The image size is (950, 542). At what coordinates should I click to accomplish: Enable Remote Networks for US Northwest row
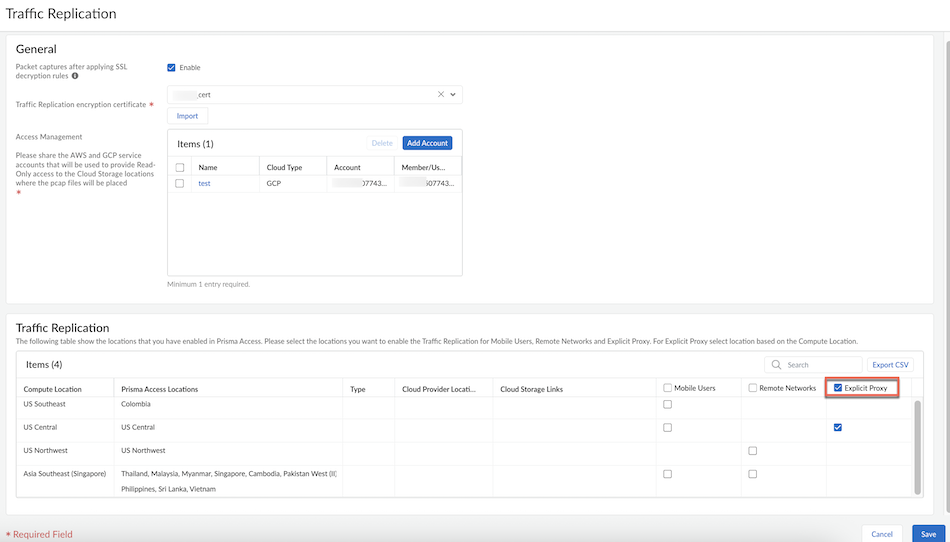tap(752, 451)
